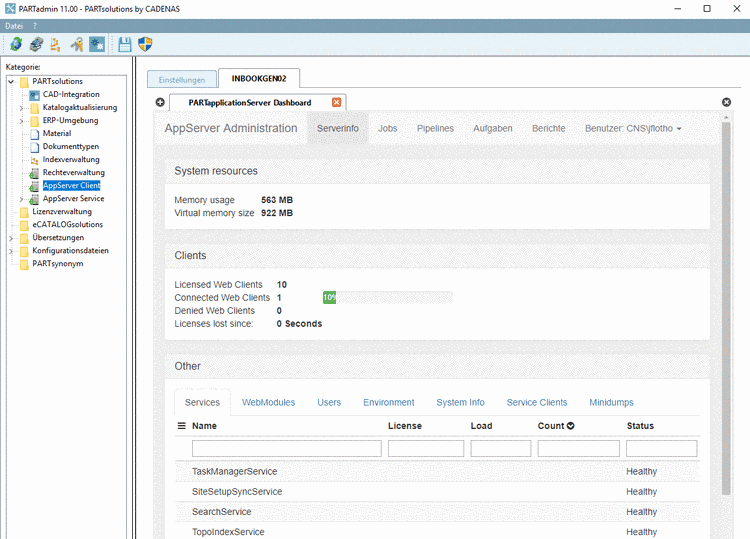Sort by the License column header
This screenshot has width=750, height=539.
[405, 426]
